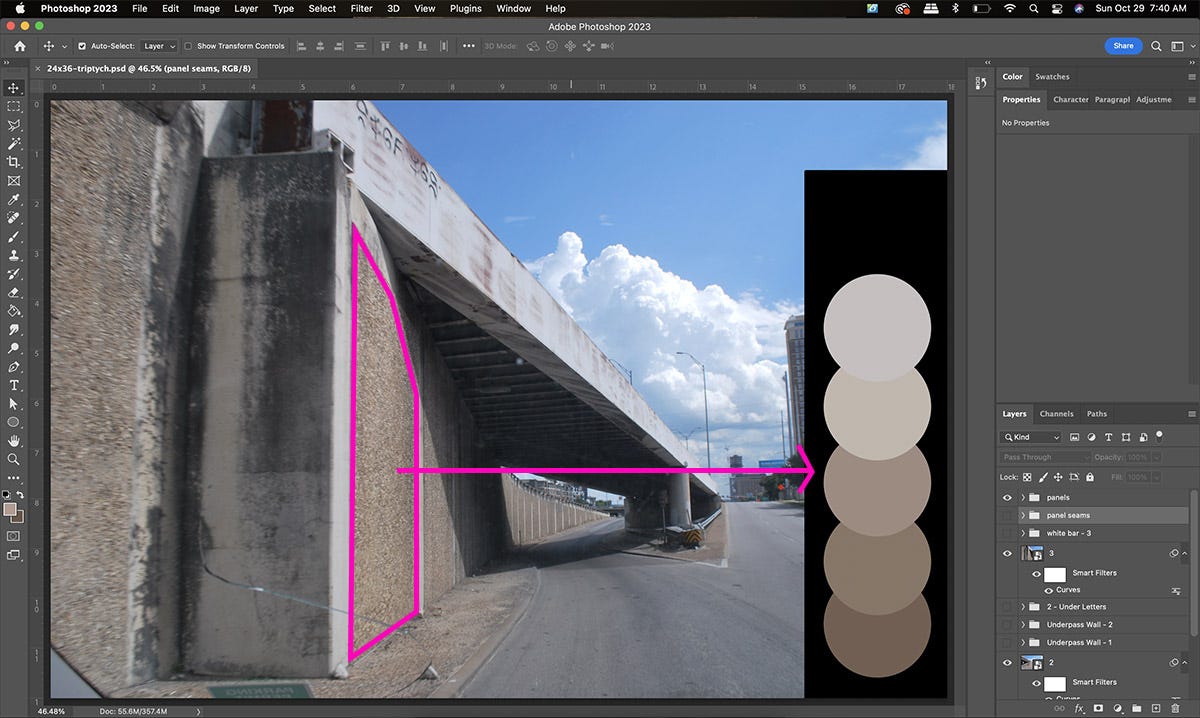The image size is (1200, 718).
Task: Hide the panels group layer
Action: 1007,497
